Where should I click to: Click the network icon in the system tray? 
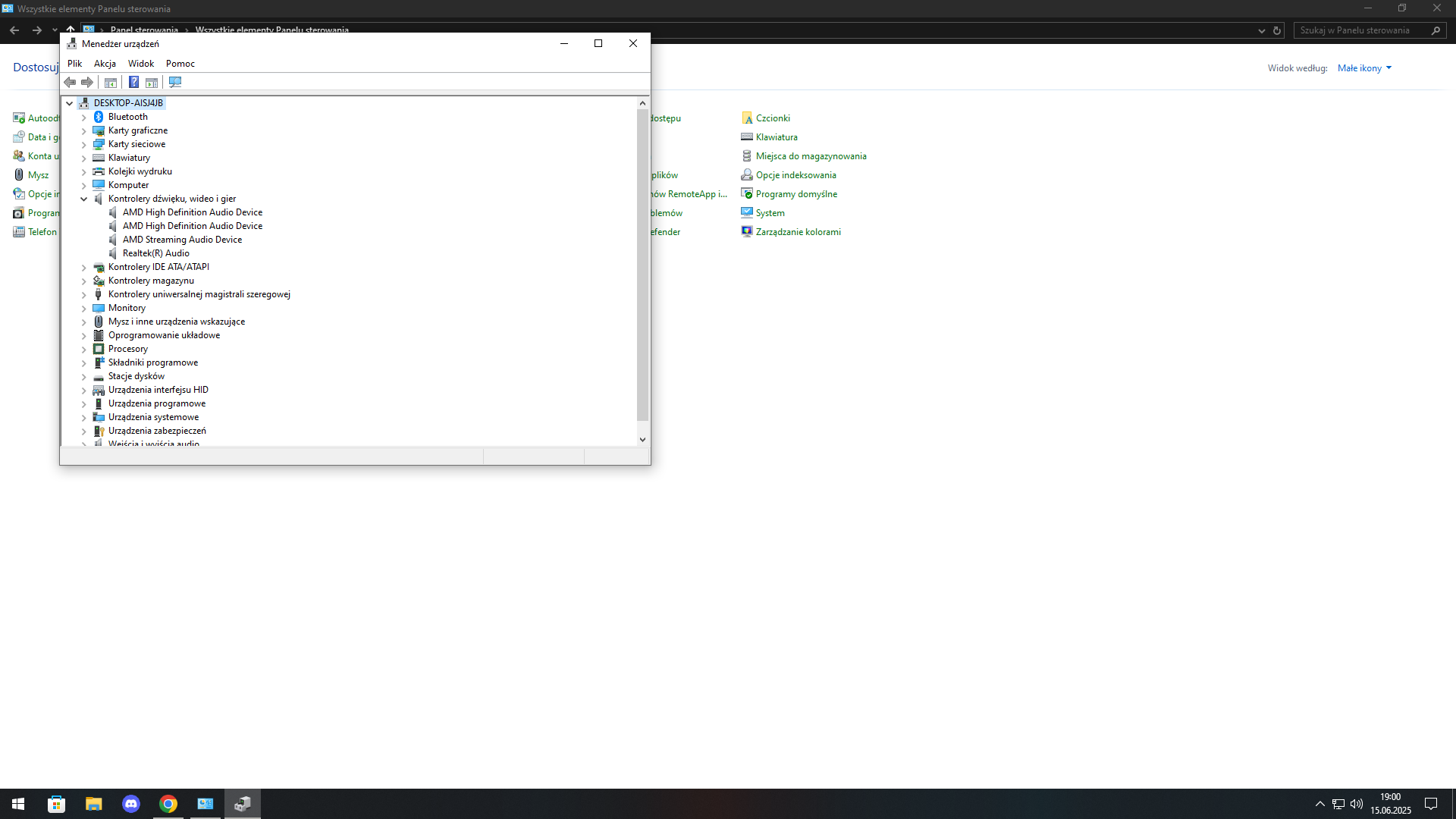tap(1338, 804)
